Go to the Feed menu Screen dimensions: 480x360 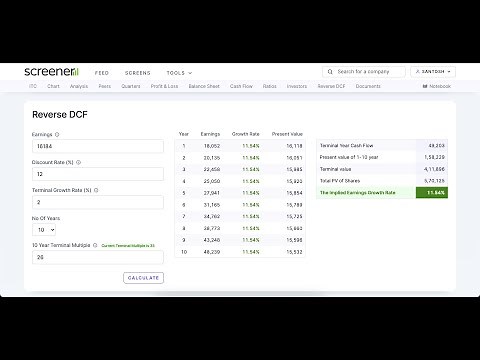pos(102,73)
